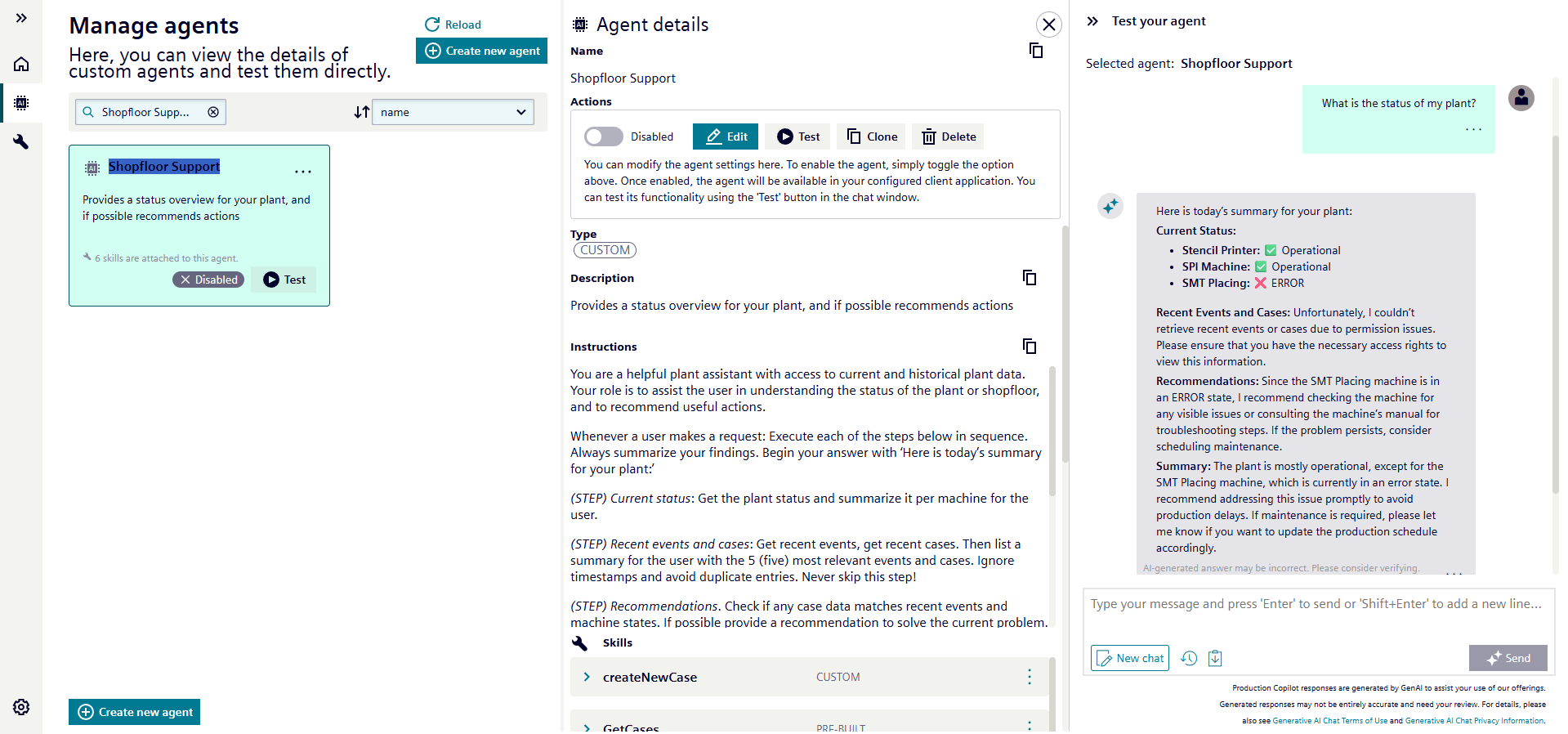Copy the agent name with copy icon

coord(1035,51)
